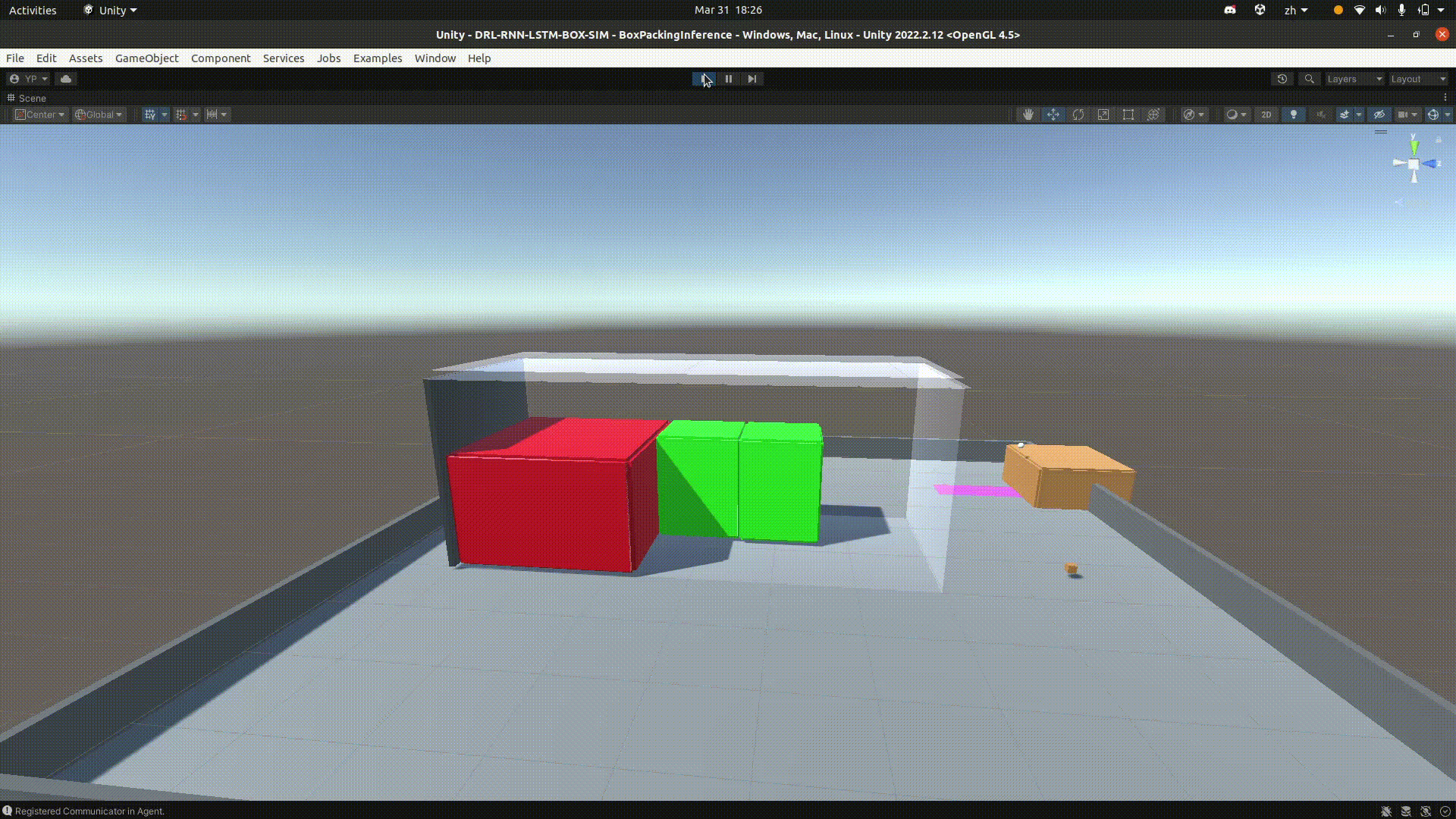Select the Rotate tool in toolbar
This screenshot has height=819, width=1456.
[1078, 114]
